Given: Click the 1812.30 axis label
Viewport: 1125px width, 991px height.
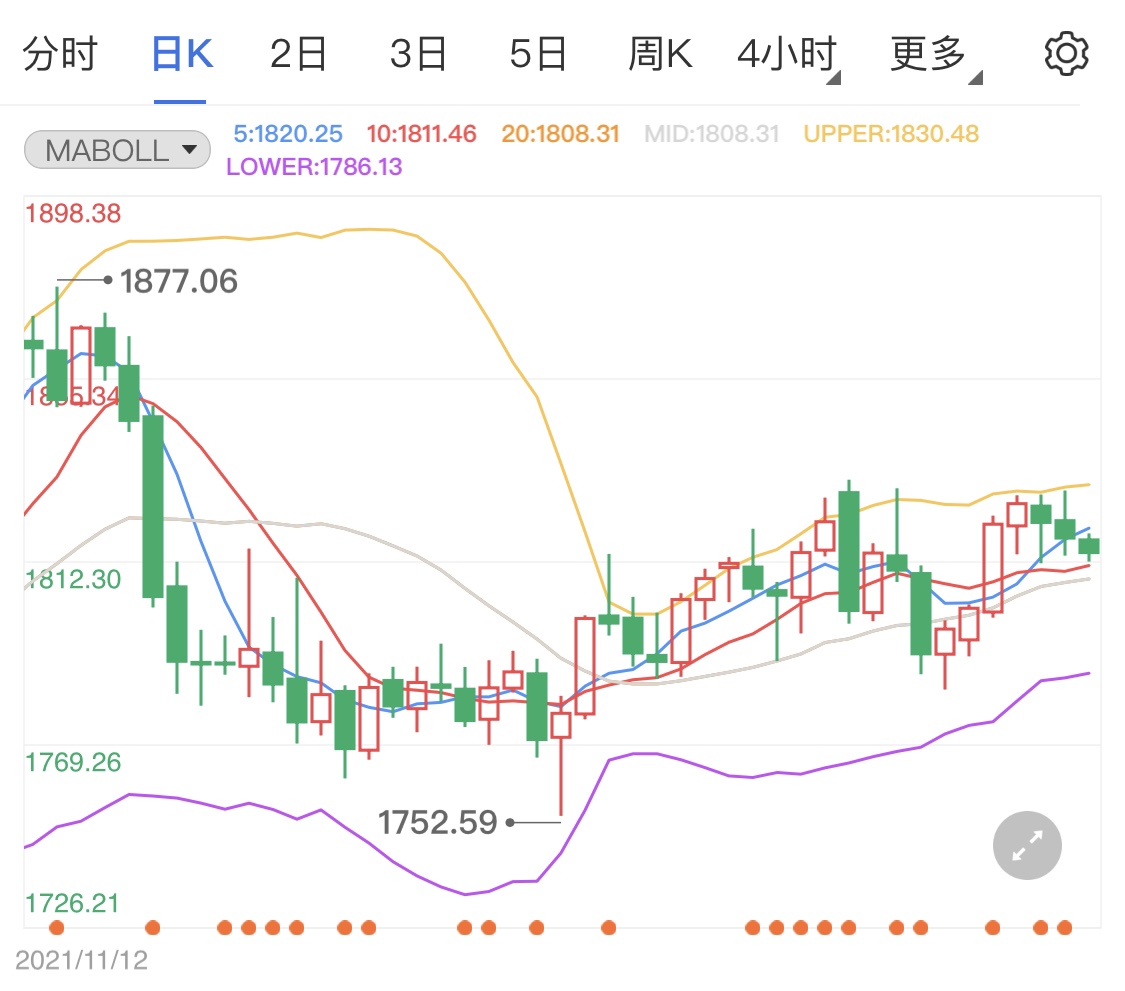Looking at the screenshot, I should (x=73, y=579).
